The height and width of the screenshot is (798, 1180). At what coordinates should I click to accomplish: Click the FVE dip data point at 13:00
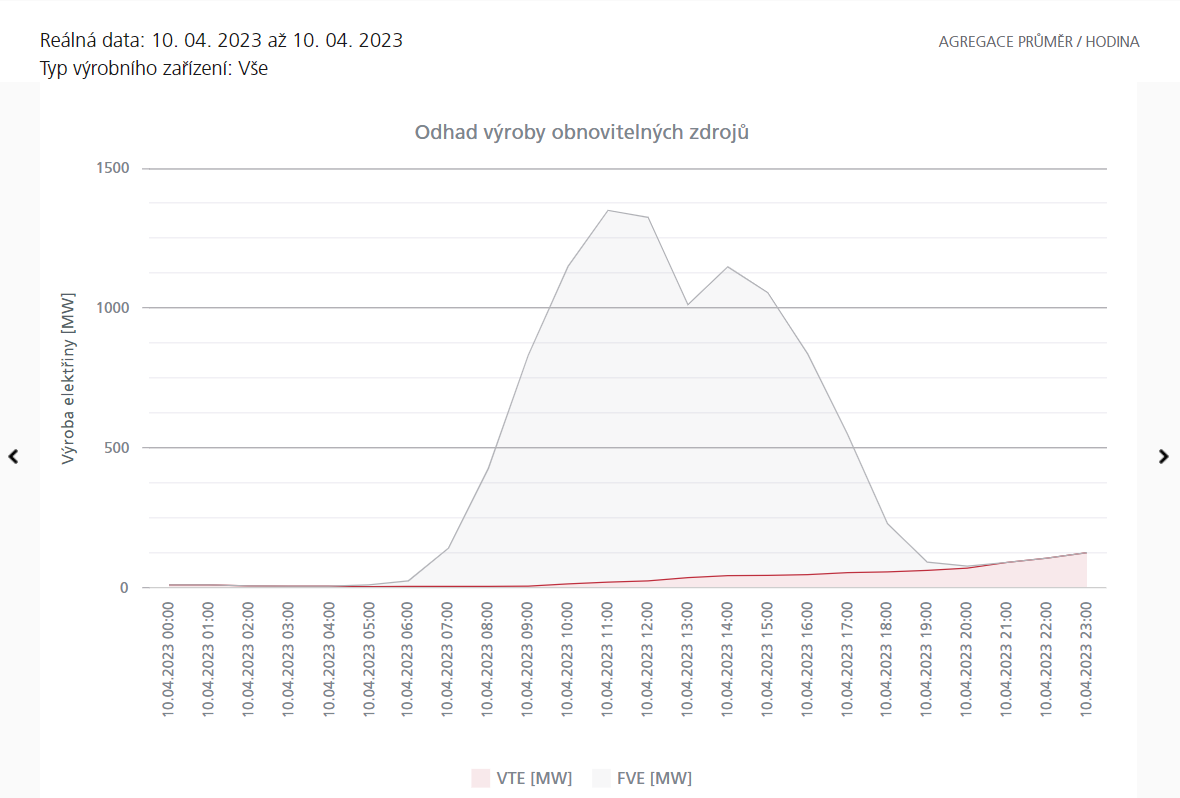pos(687,305)
